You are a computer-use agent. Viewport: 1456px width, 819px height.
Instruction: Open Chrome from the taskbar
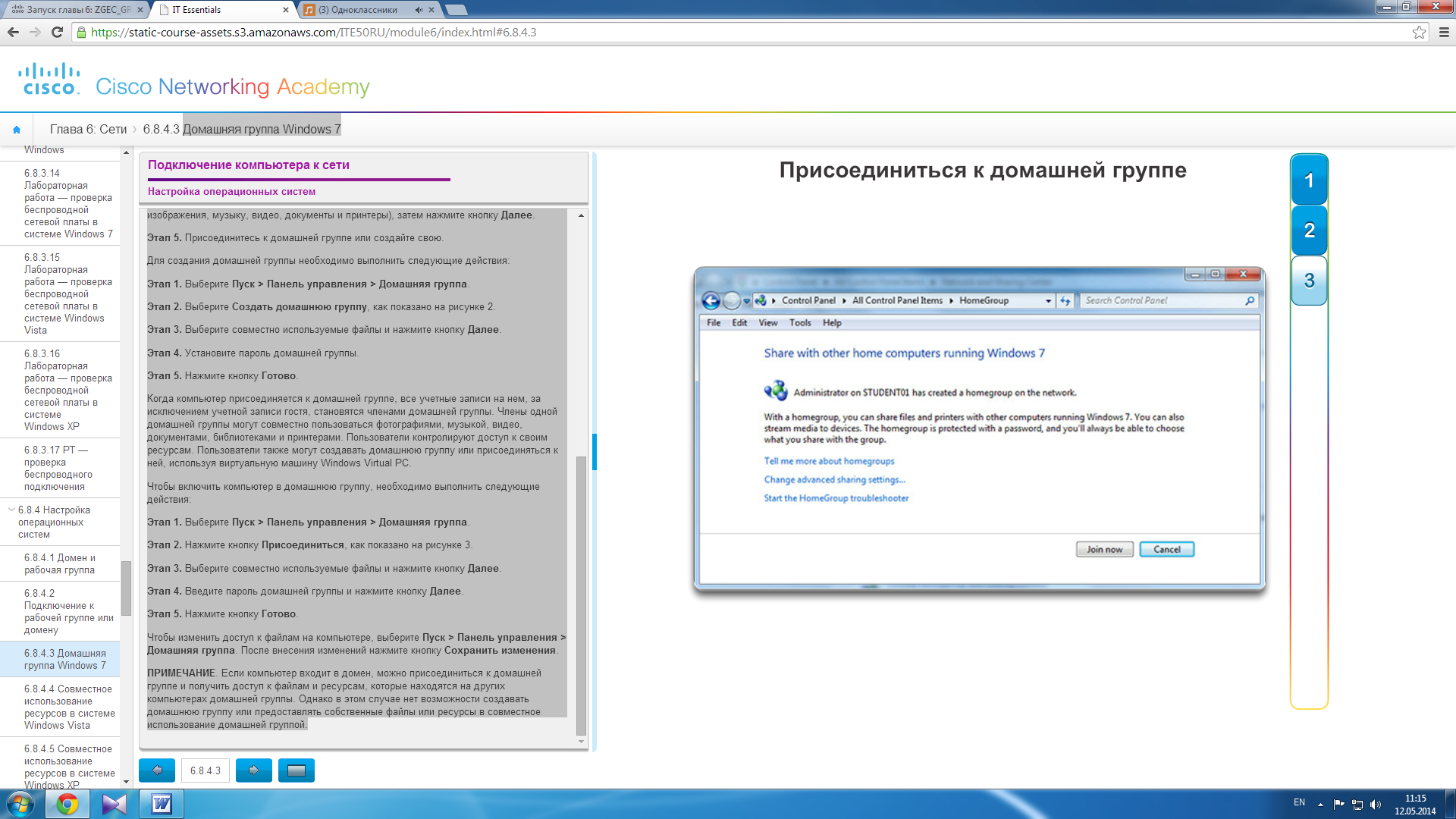(67, 804)
